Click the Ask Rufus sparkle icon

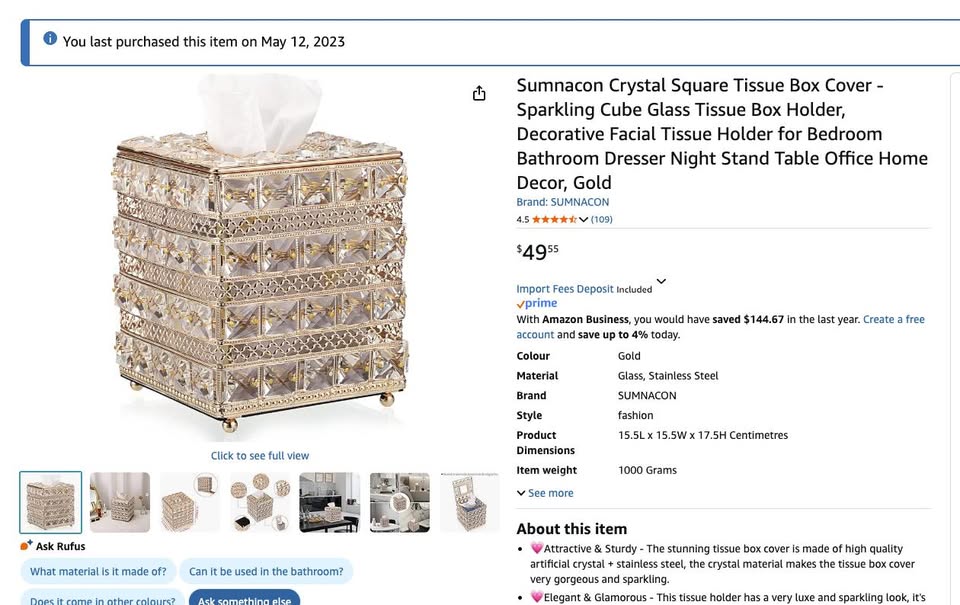coord(26,545)
